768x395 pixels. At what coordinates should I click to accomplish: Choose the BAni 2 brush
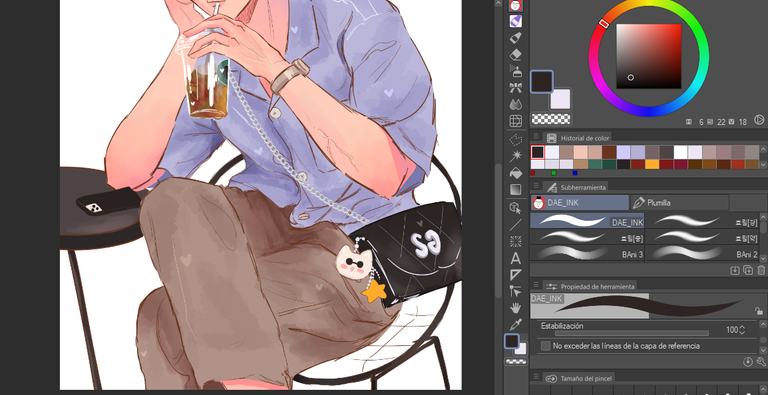tap(702, 253)
